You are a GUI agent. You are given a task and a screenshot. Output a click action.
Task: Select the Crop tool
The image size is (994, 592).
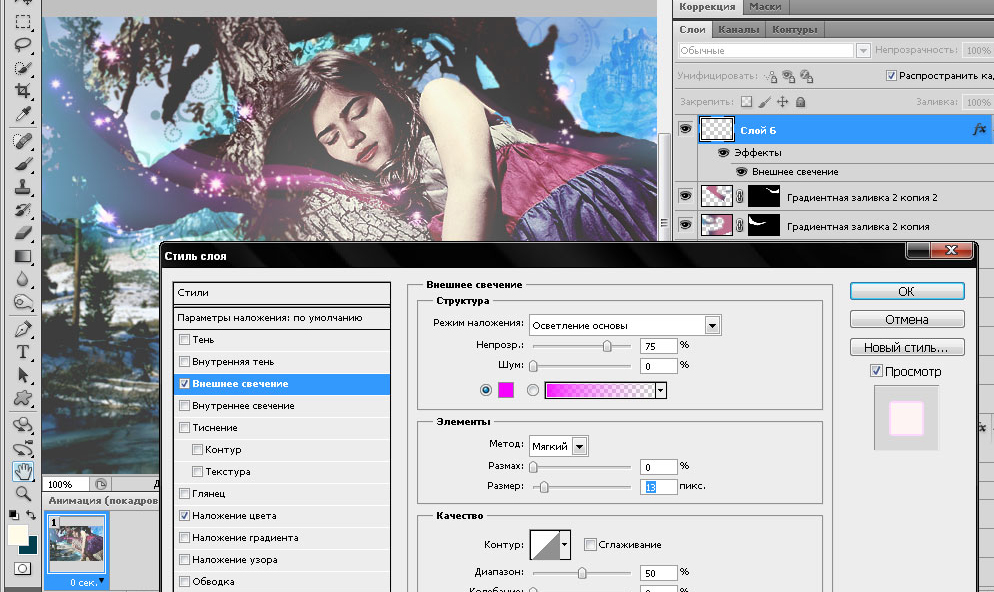pyautogui.click(x=23, y=91)
